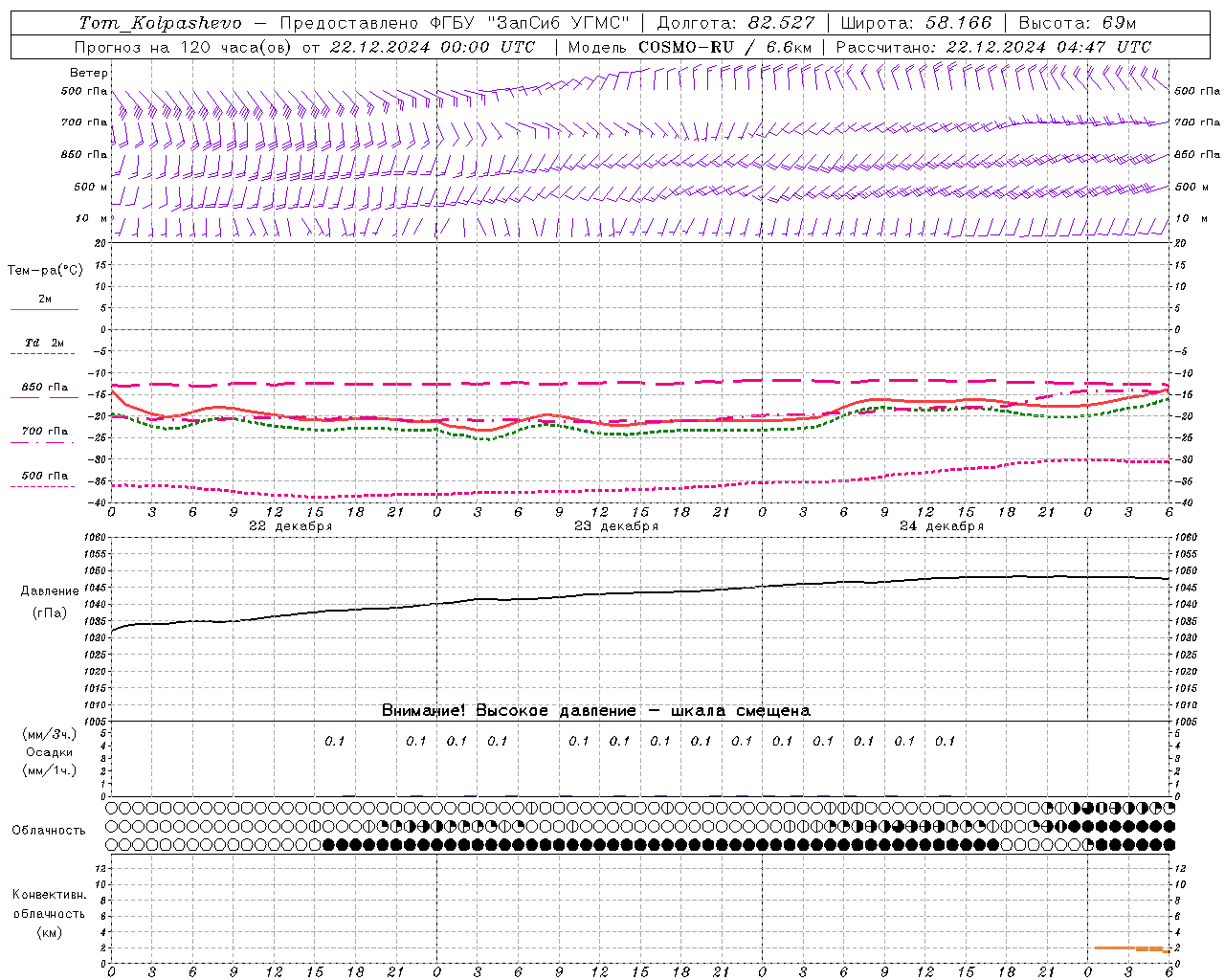Click the computed time Рассчитано: 22.12.2024 04:47 UTC
This screenshot has height=980, width=1225.
(x=993, y=47)
